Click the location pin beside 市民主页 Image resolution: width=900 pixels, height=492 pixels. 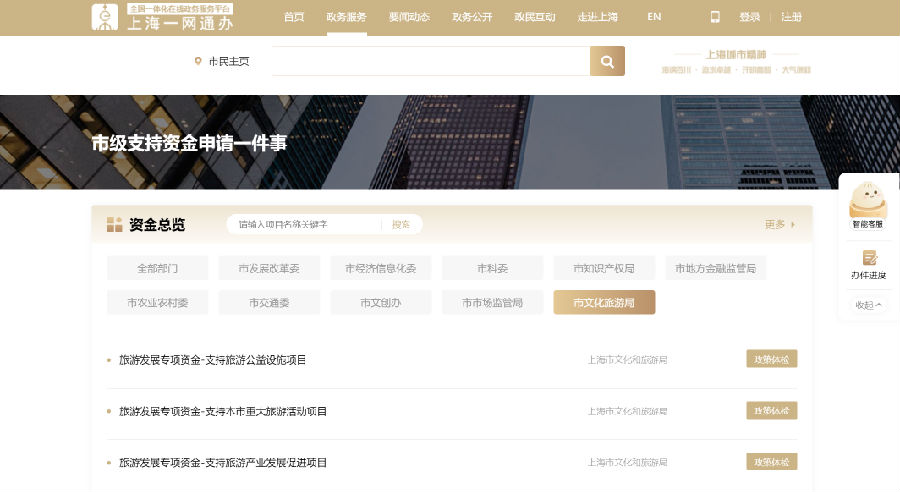click(198, 61)
